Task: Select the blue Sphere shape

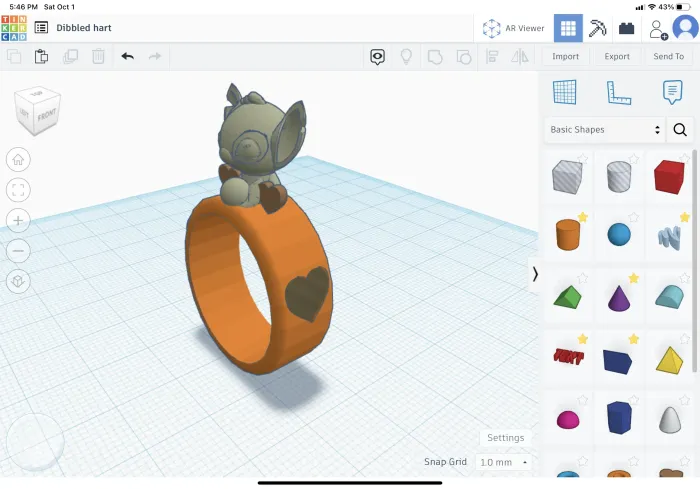Action: [x=619, y=234]
